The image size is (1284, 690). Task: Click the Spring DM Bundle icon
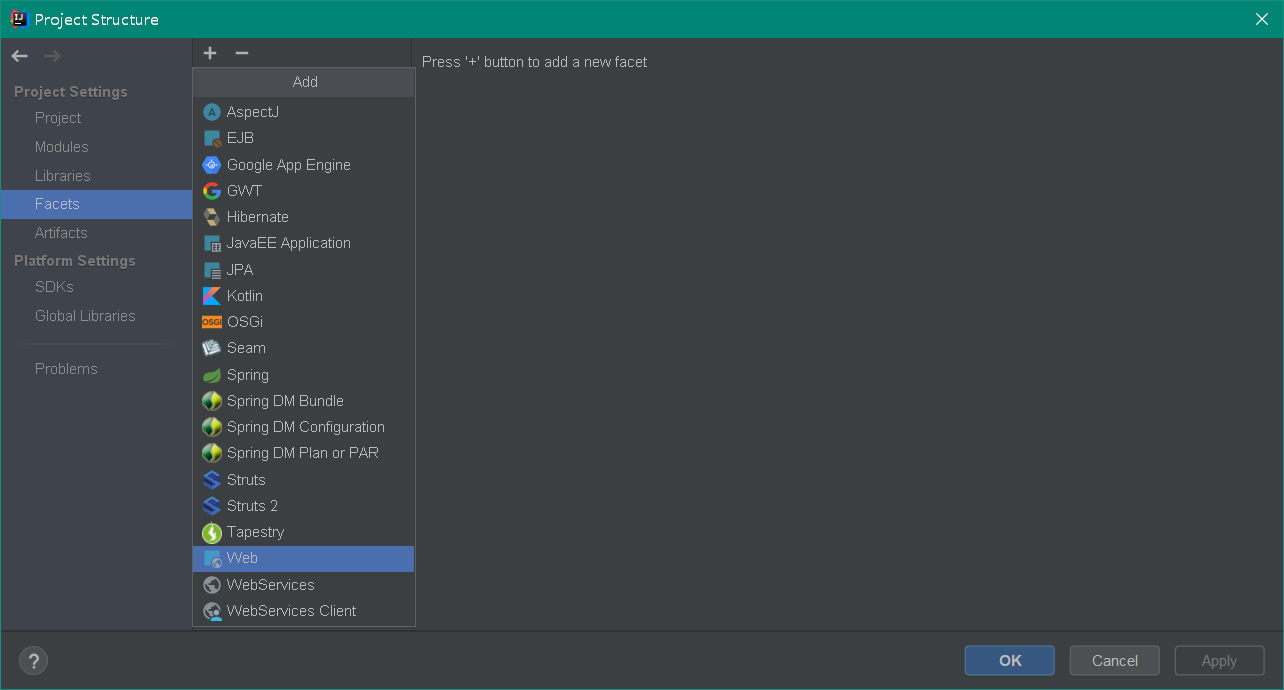[211, 401]
